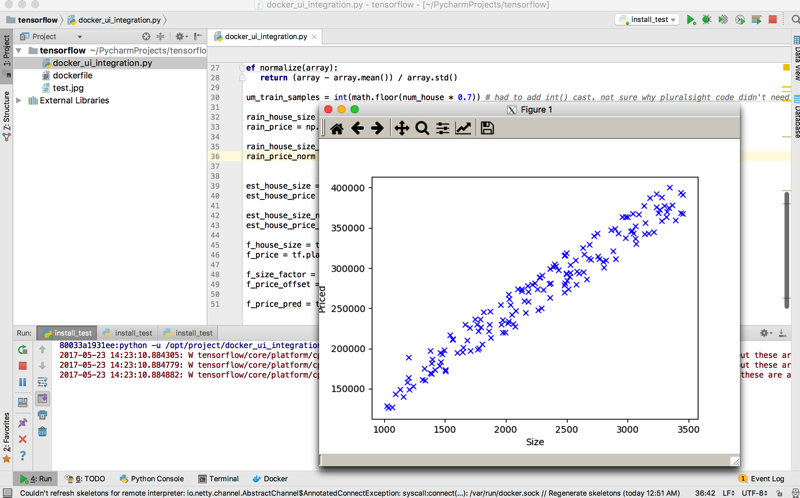800x498 pixels.
Task: Open Project panel settings gear
Action: tap(181, 36)
